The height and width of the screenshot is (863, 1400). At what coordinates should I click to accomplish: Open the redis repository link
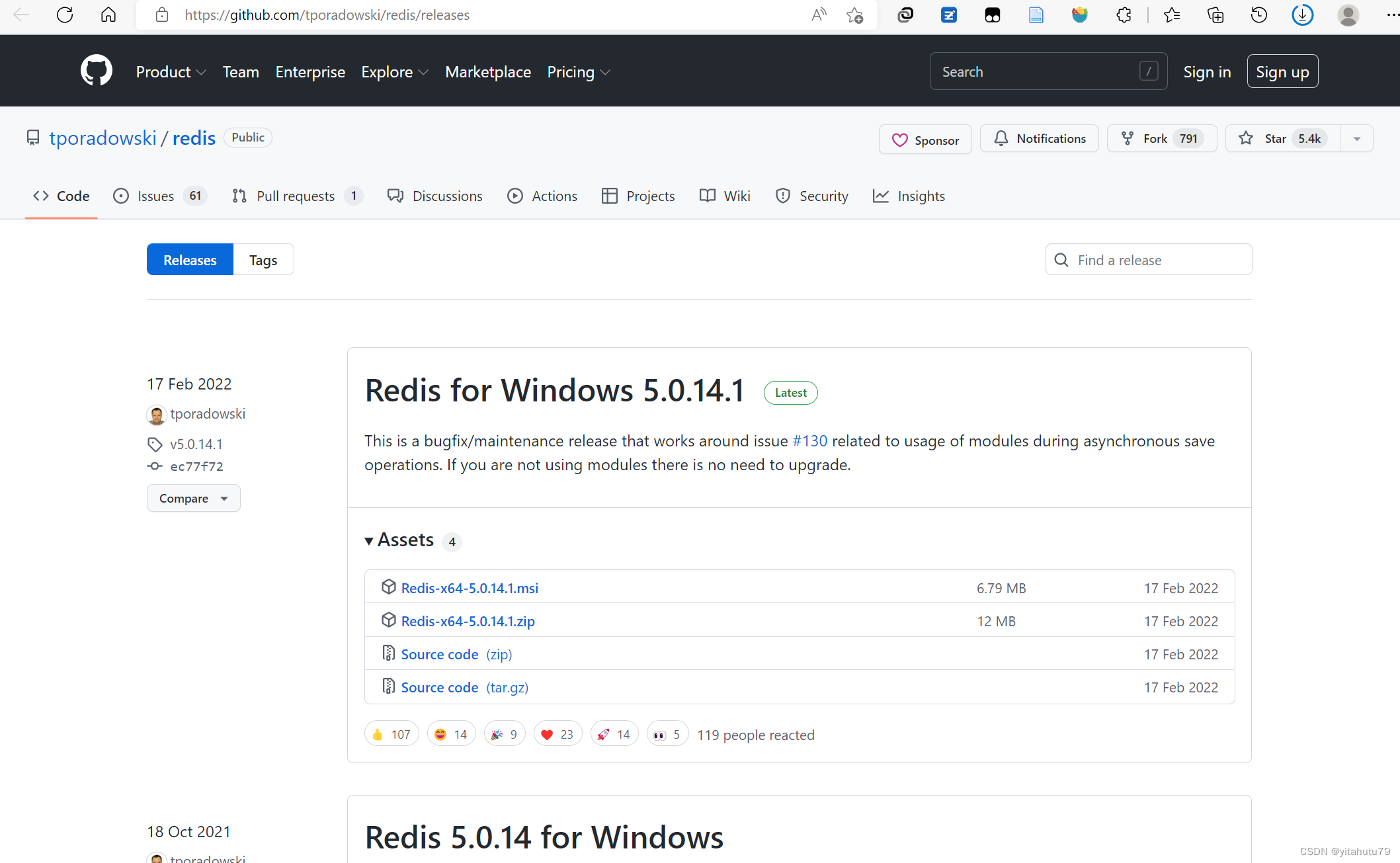coord(194,138)
